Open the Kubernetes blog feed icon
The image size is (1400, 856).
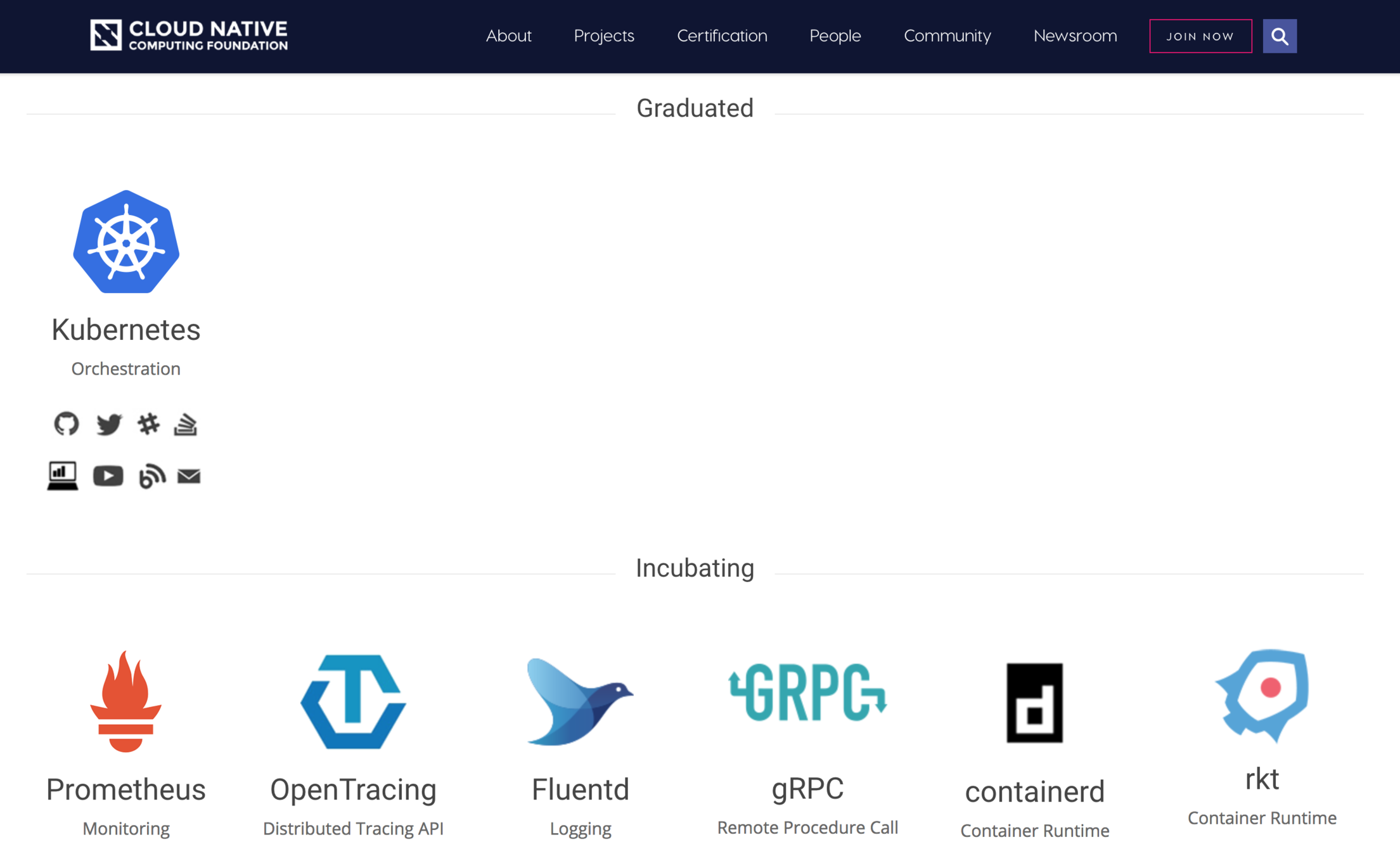point(152,476)
